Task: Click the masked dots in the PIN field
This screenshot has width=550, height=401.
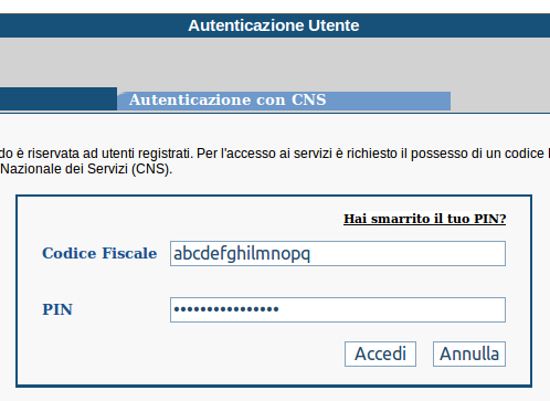Action: point(226,309)
